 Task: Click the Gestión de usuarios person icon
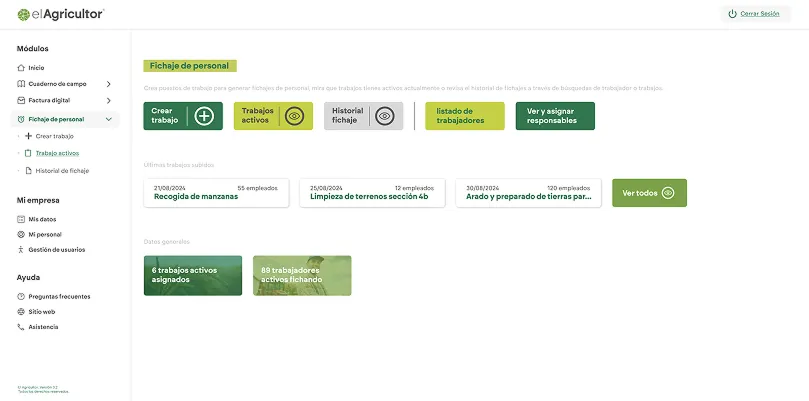click(21, 250)
